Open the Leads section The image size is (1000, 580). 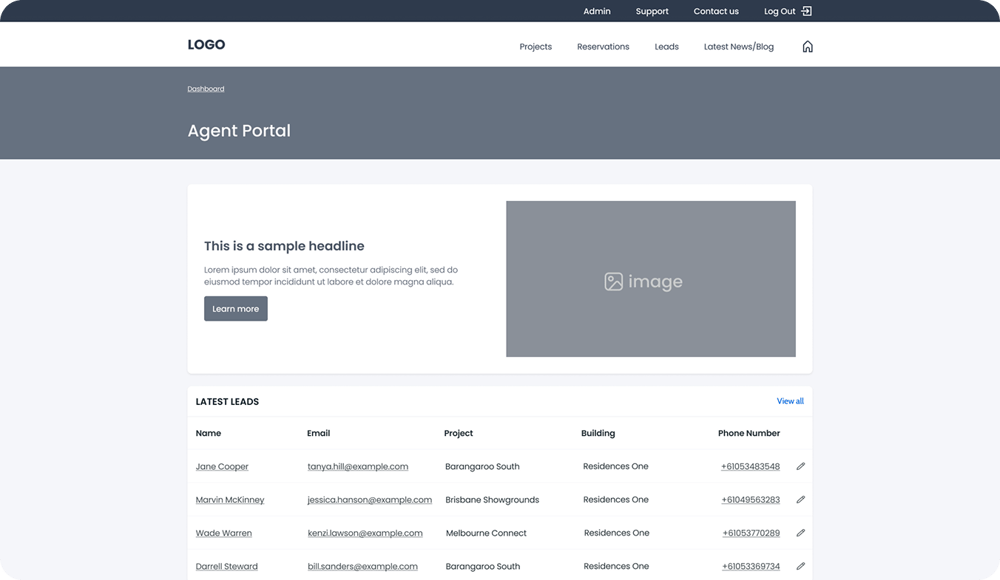coord(666,46)
